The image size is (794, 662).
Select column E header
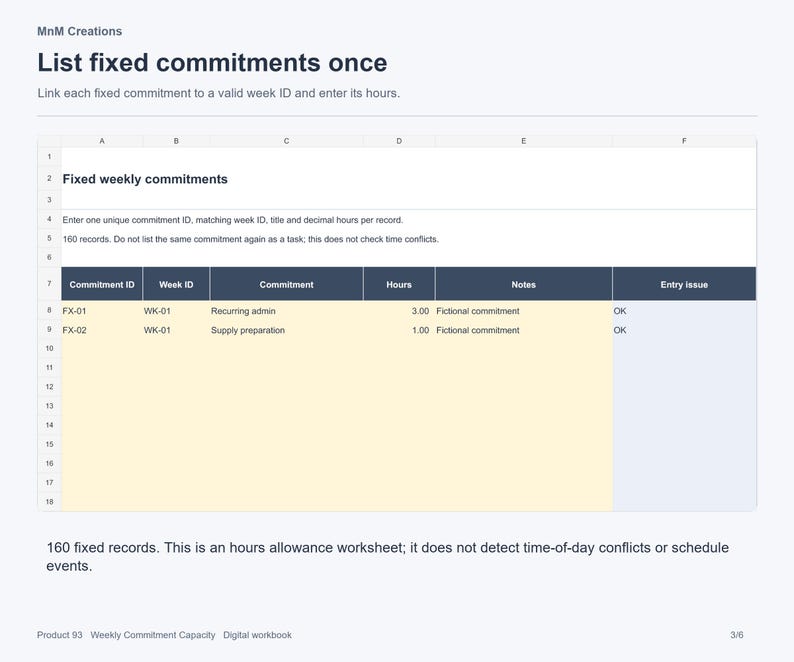click(x=524, y=141)
